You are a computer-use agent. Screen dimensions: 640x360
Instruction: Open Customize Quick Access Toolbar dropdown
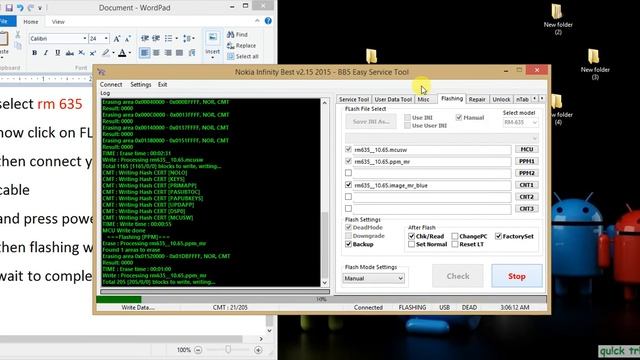(x=40, y=8)
